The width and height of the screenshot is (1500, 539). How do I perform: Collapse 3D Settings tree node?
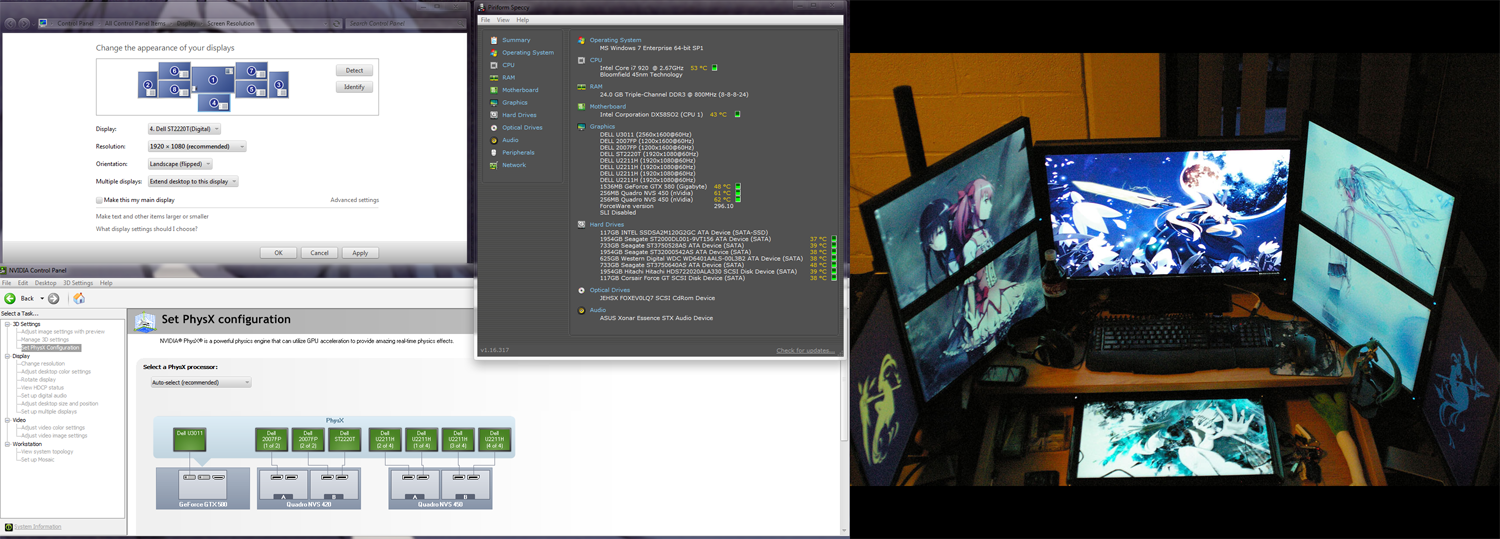7,324
